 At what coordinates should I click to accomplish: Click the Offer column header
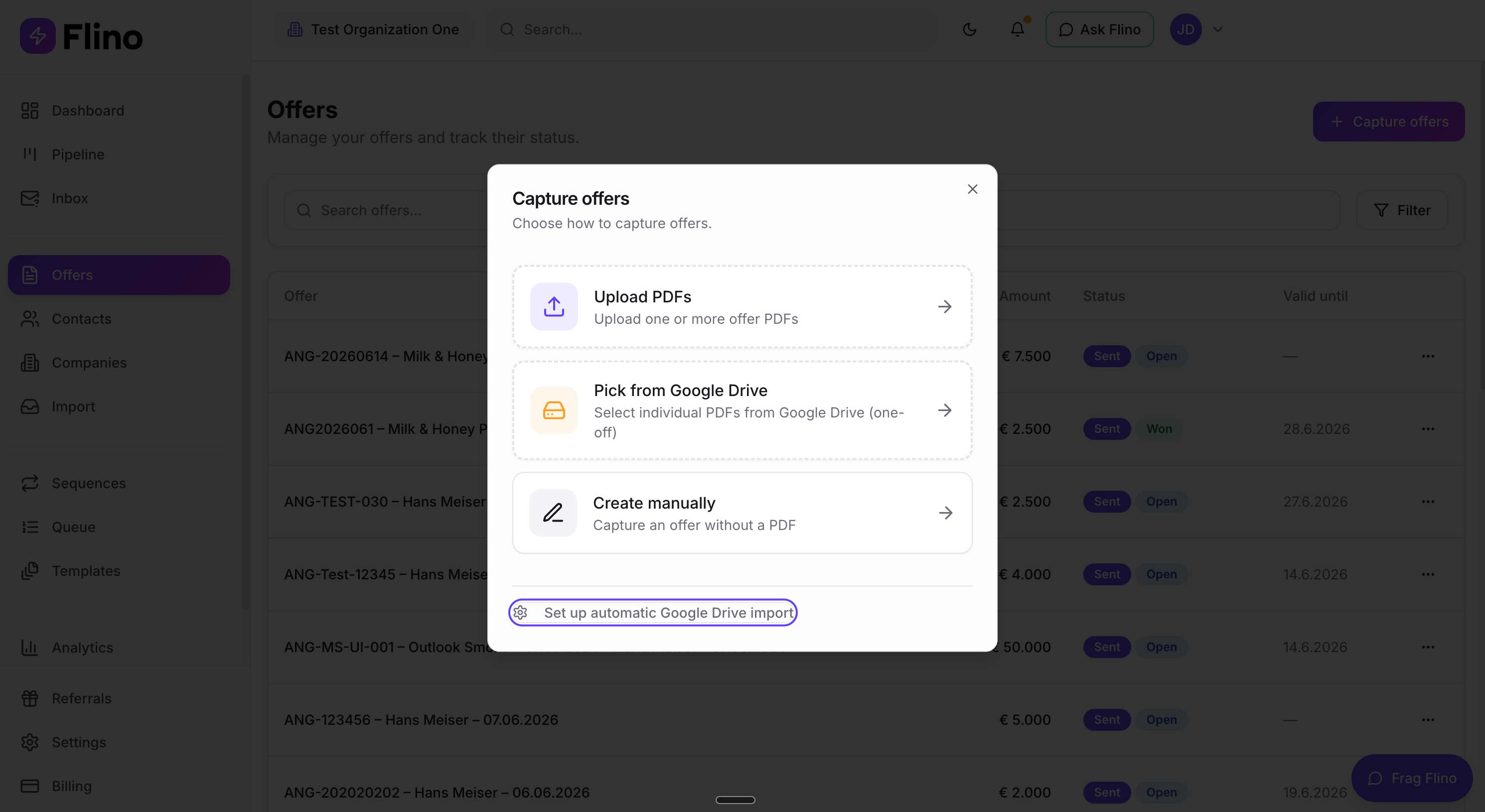pyautogui.click(x=301, y=295)
